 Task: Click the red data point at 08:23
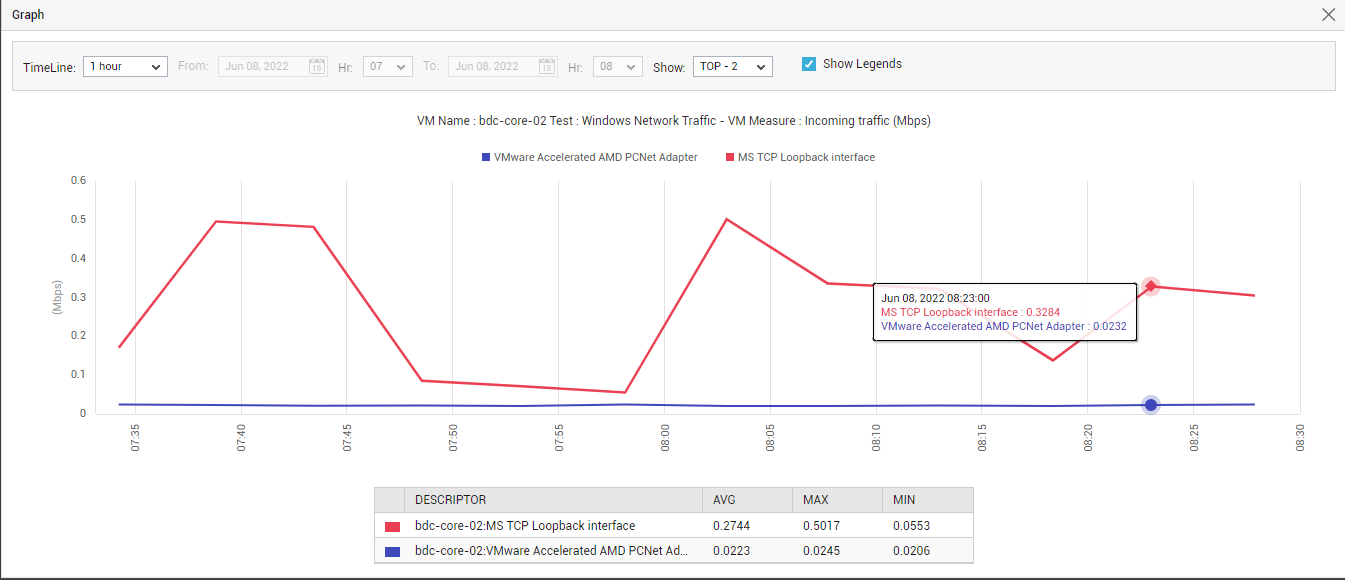click(x=1151, y=287)
